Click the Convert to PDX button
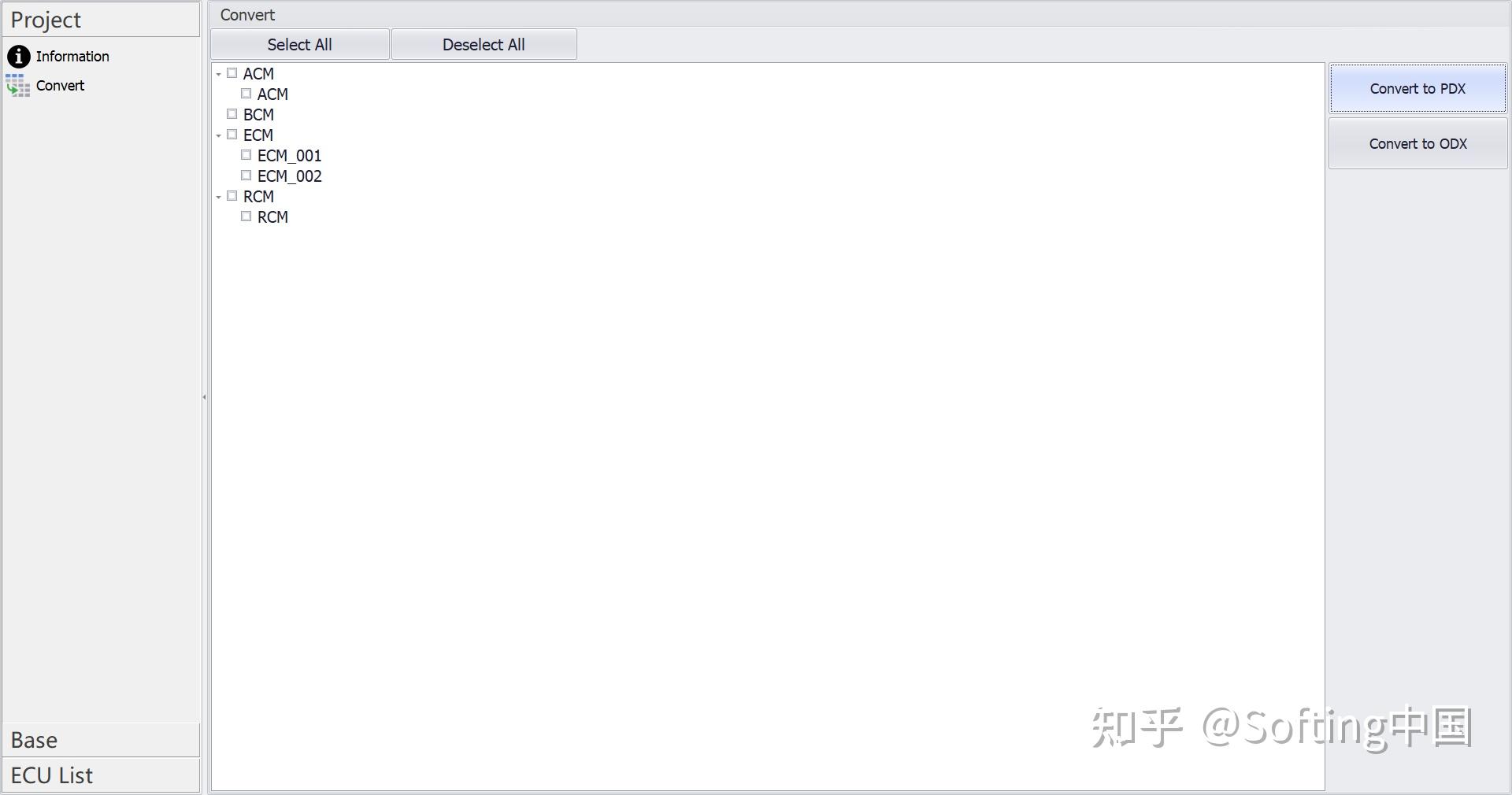Screen dimensions: 1512x795 click(1417, 88)
